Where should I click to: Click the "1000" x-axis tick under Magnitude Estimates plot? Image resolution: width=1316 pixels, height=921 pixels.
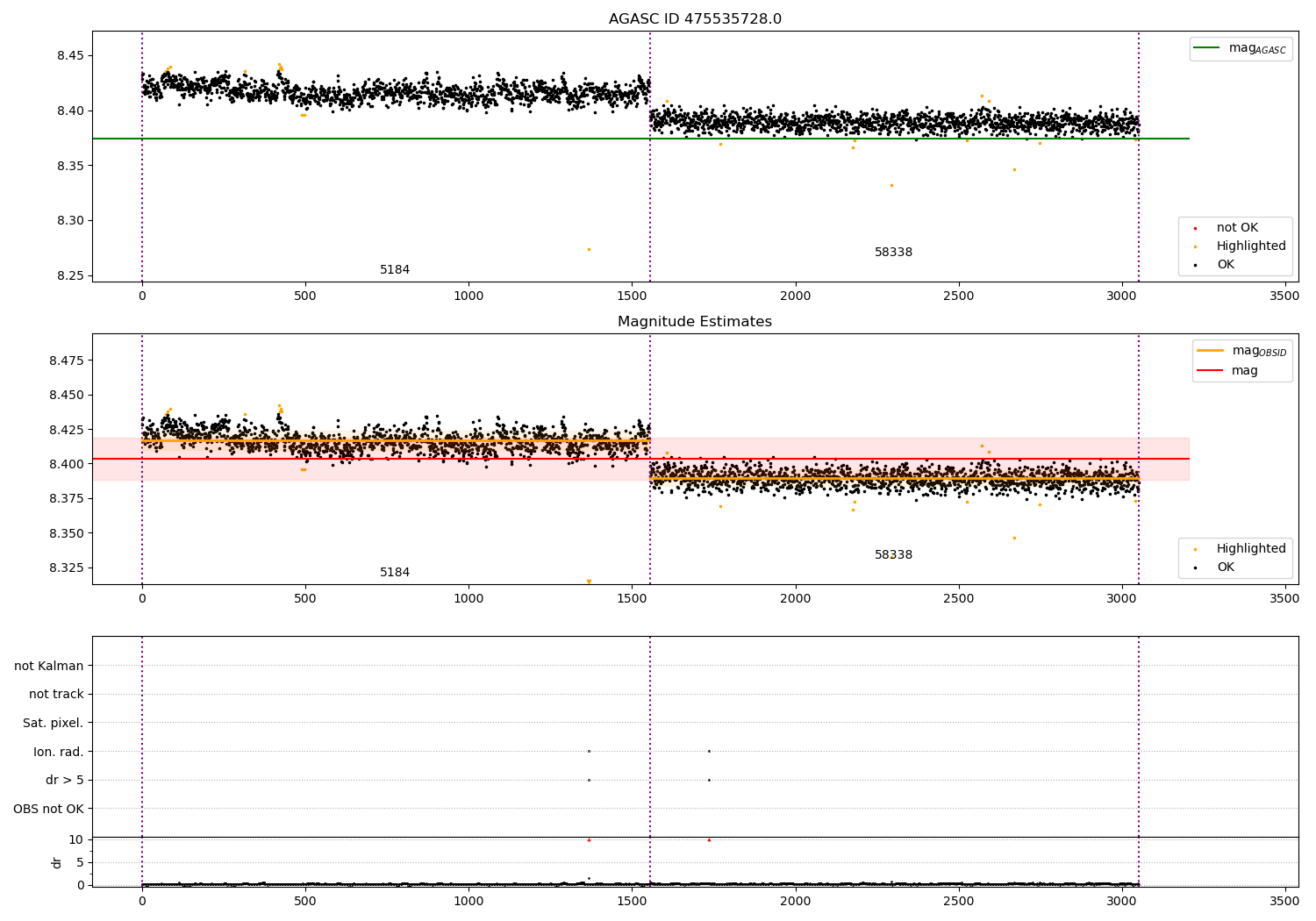click(468, 599)
